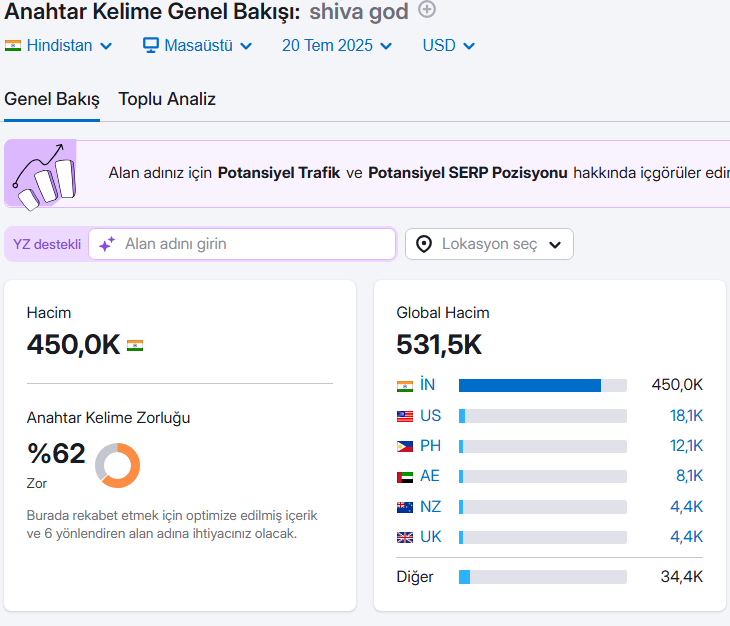Click the Philippines flag icon
The width and height of the screenshot is (730, 626).
[x=405, y=446]
